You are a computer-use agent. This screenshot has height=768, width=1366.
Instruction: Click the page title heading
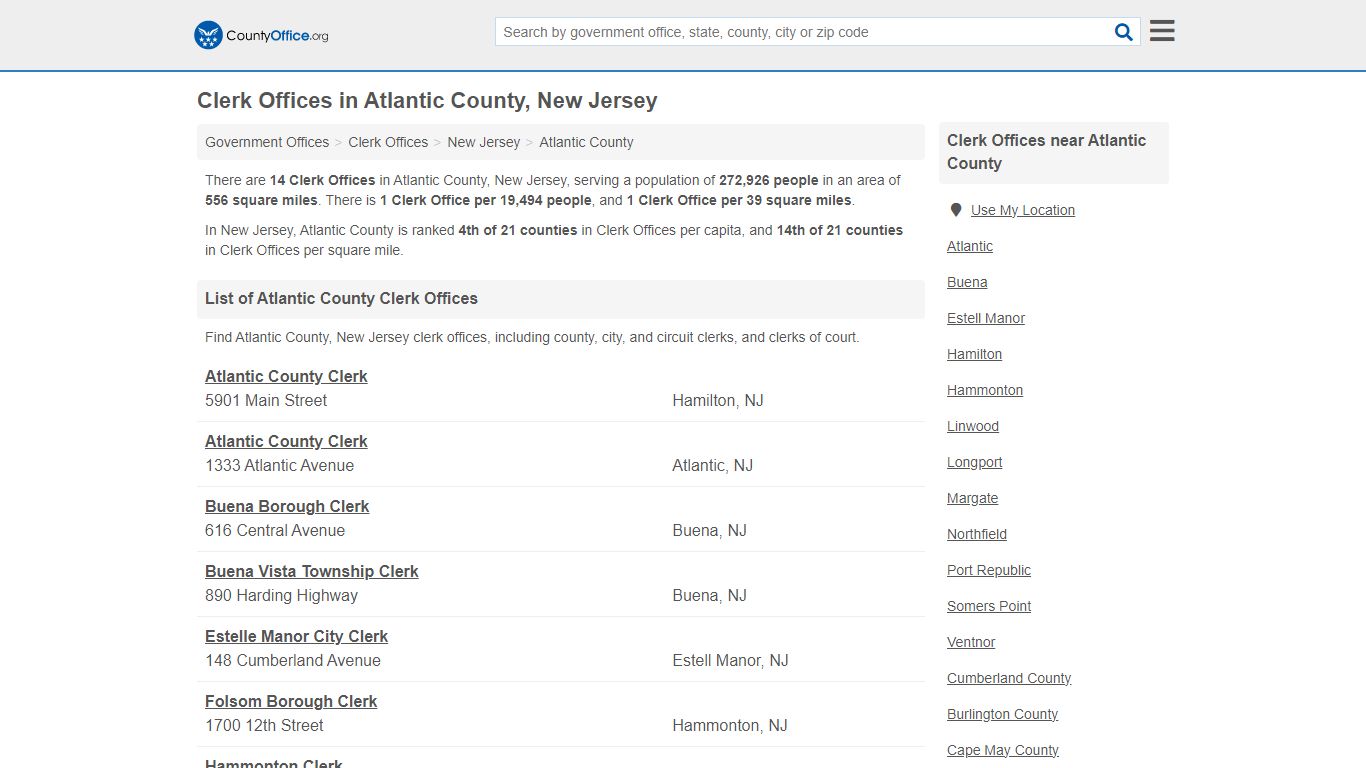tap(427, 101)
